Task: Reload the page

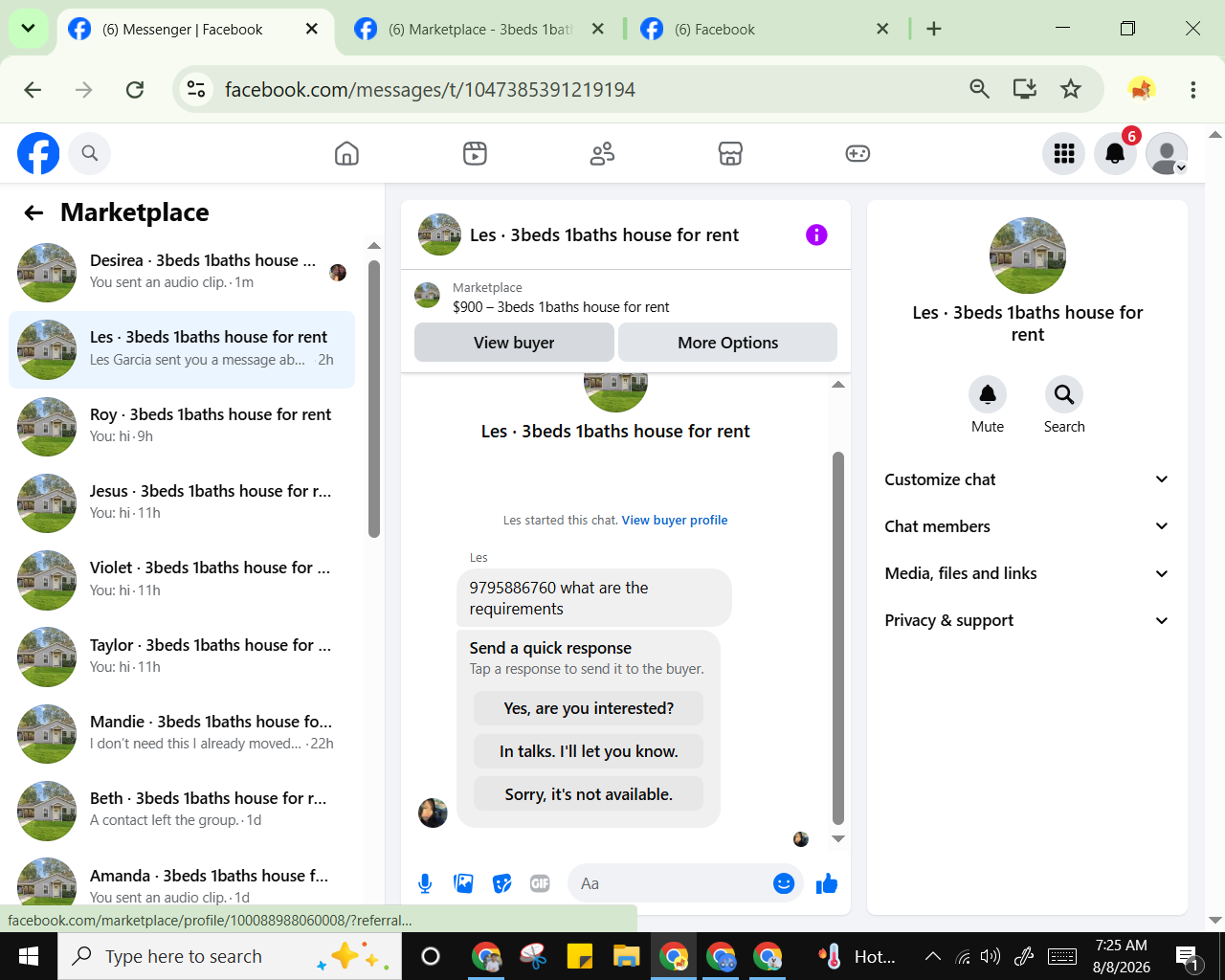Action: click(x=135, y=89)
